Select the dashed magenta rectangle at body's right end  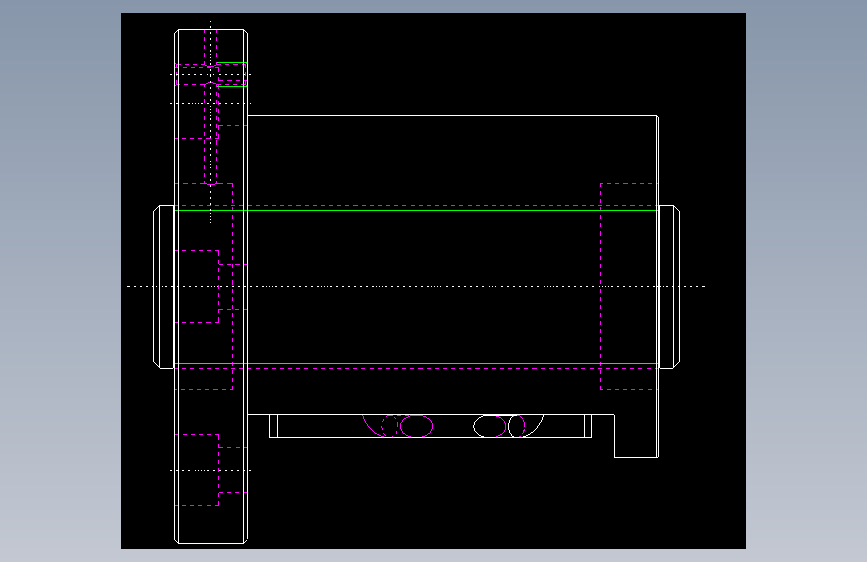point(629,287)
